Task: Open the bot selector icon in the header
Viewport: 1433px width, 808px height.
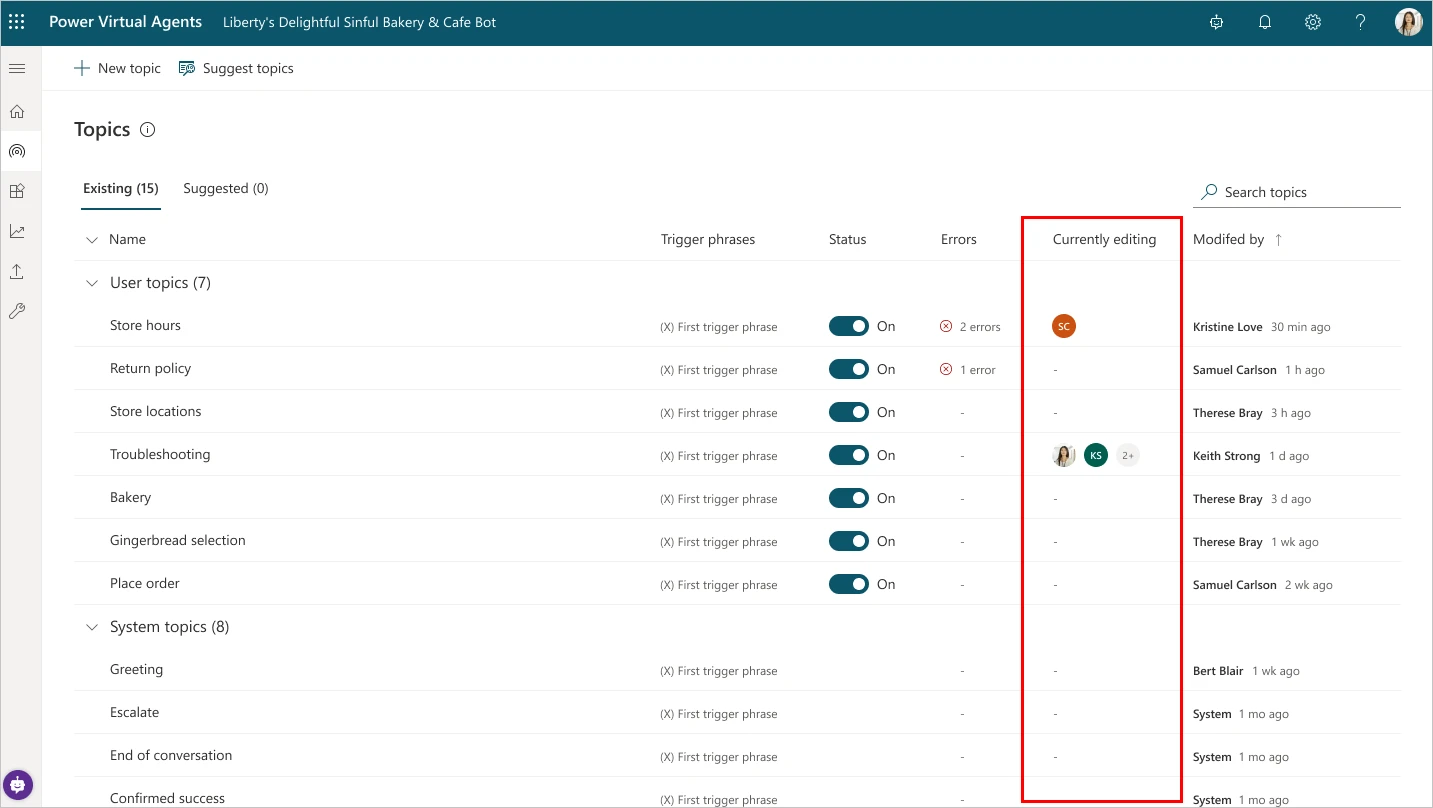Action: pyautogui.click(x=1216, y=21)
